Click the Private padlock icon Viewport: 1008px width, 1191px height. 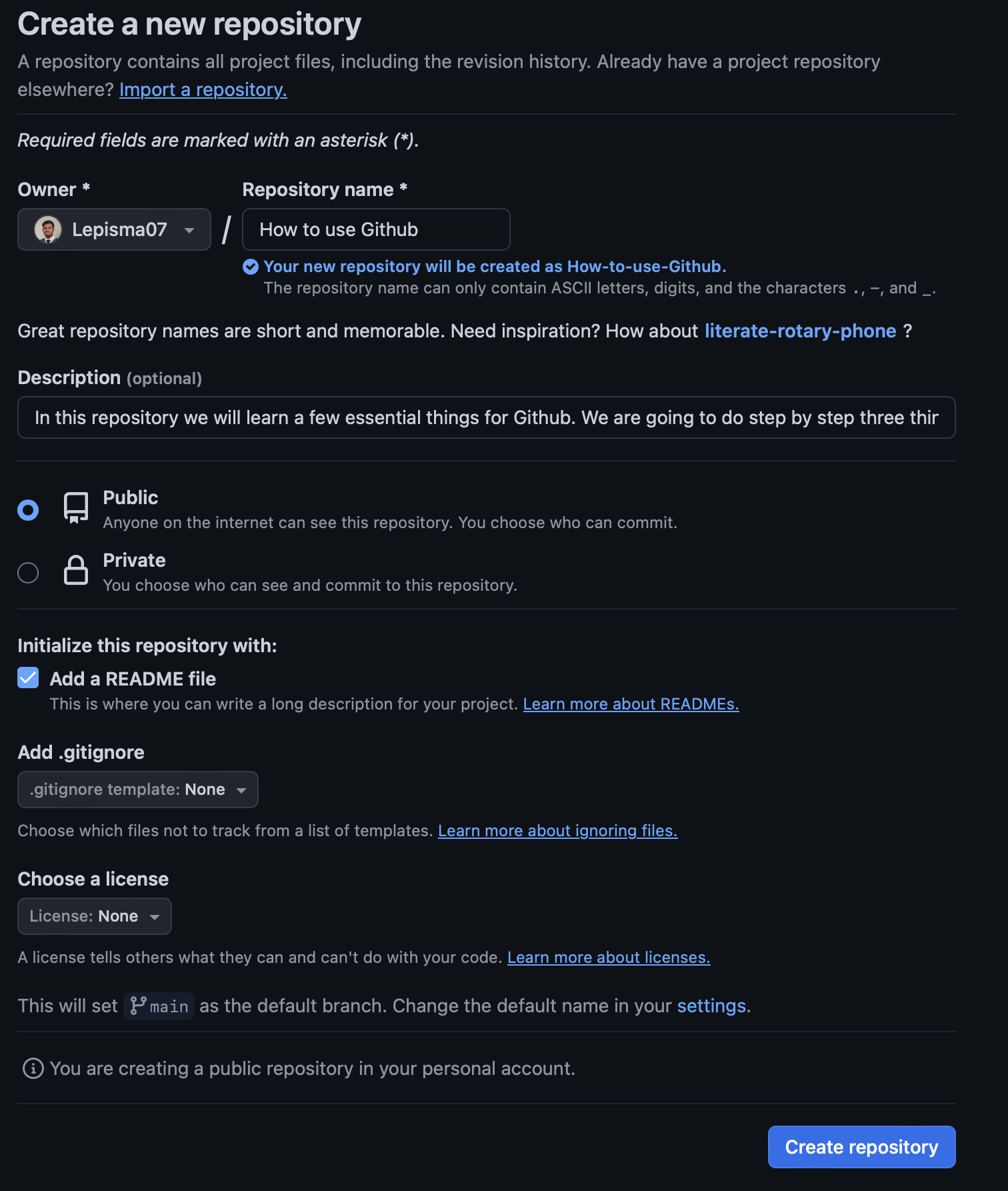[x=76, y=570]
